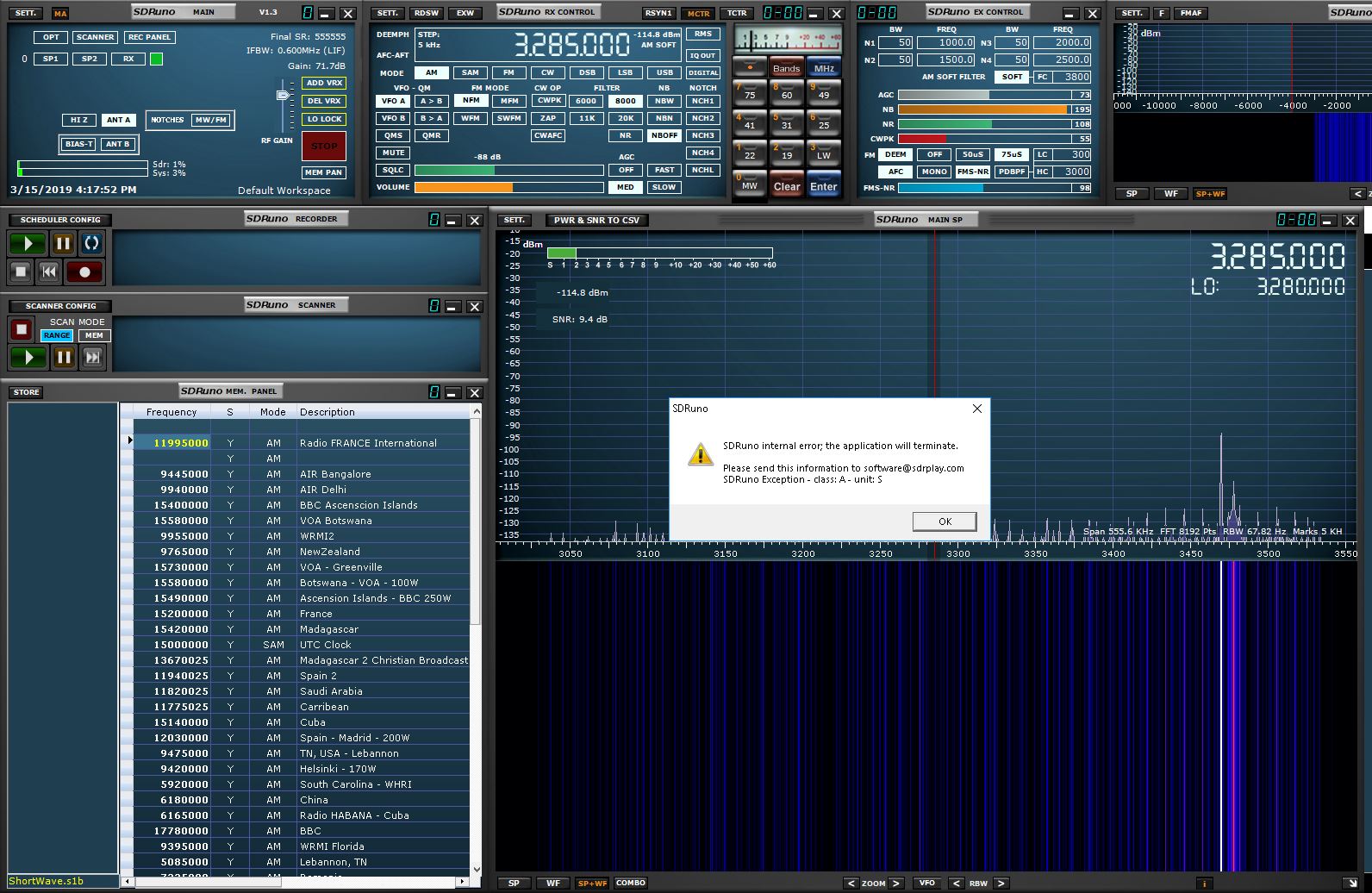This screenshot has height=893, width=1372.
Task: Click the Clear key on the frequency keypad
Action: point(787,186)
